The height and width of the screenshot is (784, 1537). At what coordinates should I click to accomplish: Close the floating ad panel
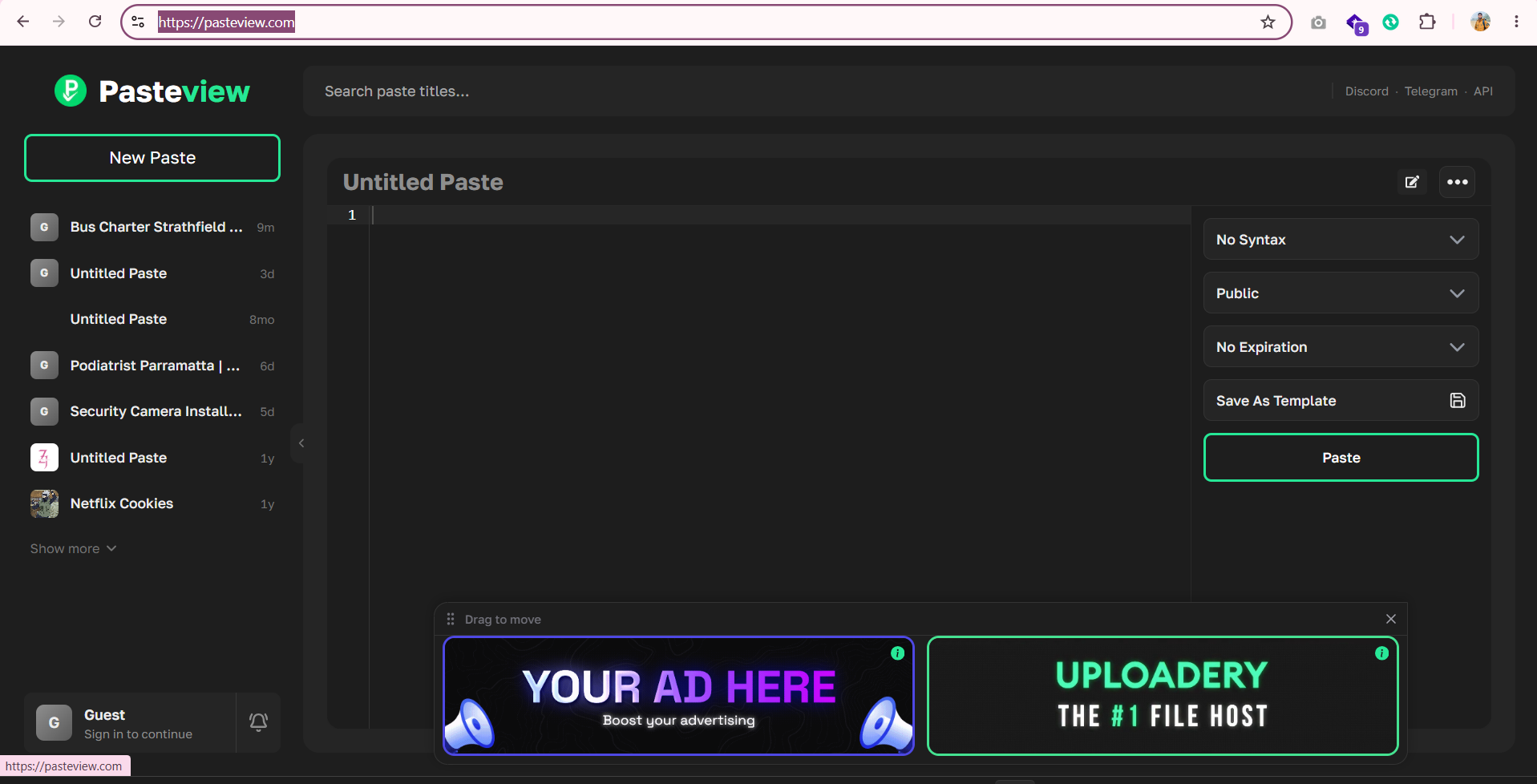coord(1391,619)
